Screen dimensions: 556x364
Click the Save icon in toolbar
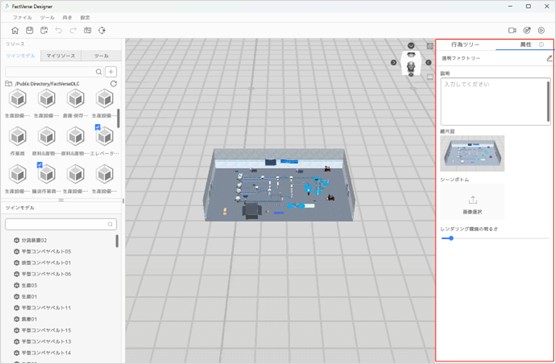tap(29, 30)
